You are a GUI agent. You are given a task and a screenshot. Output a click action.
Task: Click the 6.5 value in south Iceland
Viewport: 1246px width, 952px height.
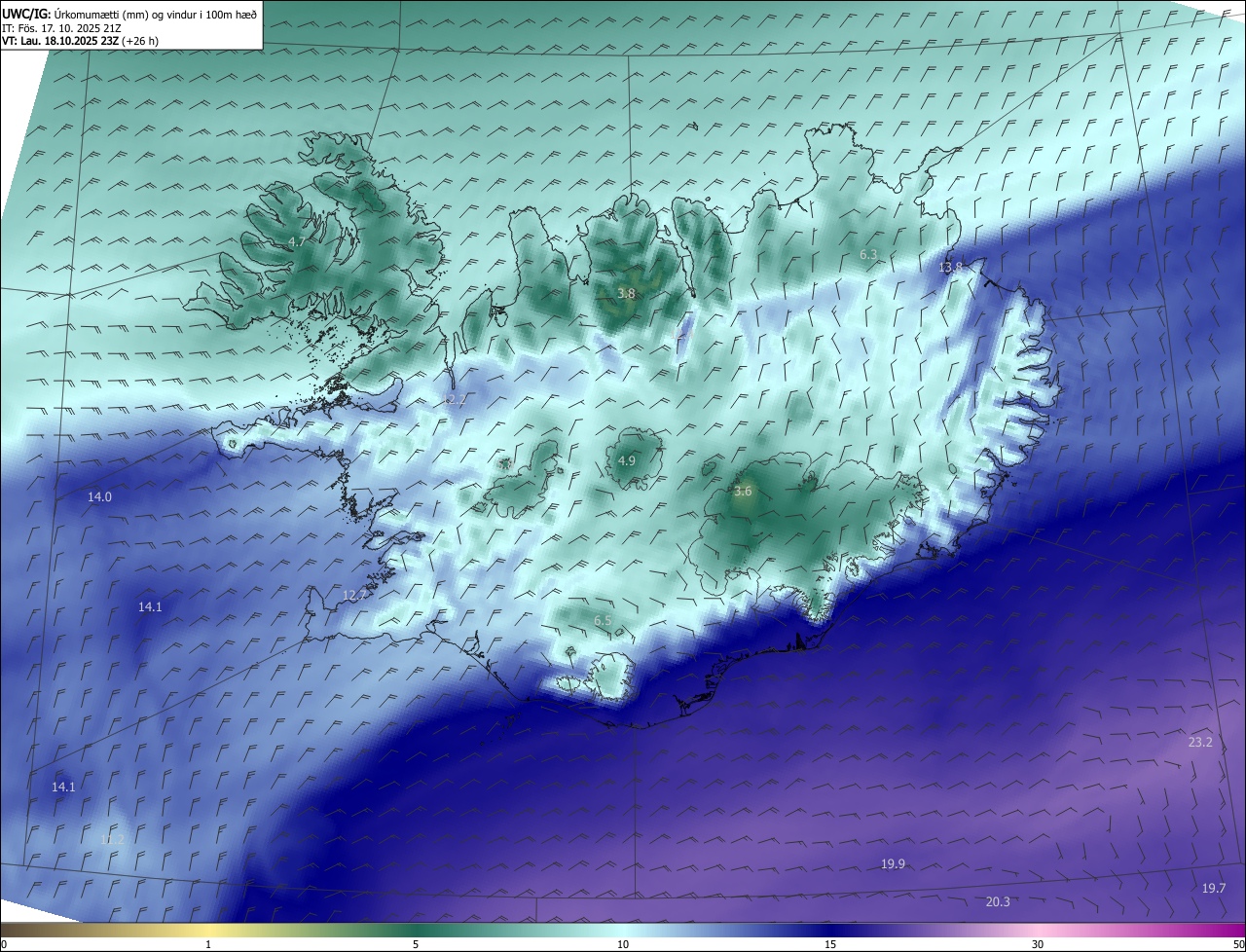pos(603,620)
